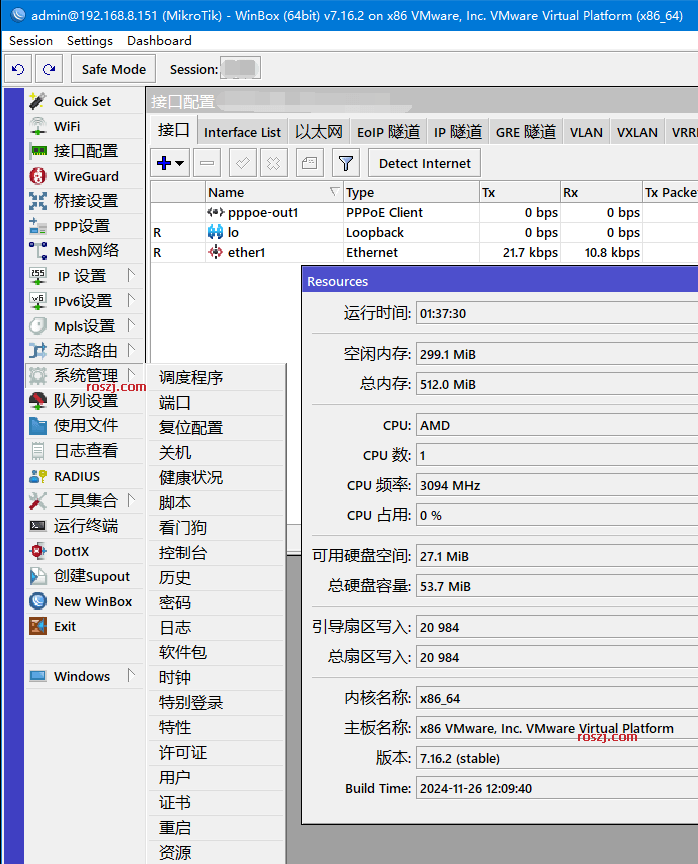
Task: Click the 接口配置 sidebar icon
Action: [37, 151]
